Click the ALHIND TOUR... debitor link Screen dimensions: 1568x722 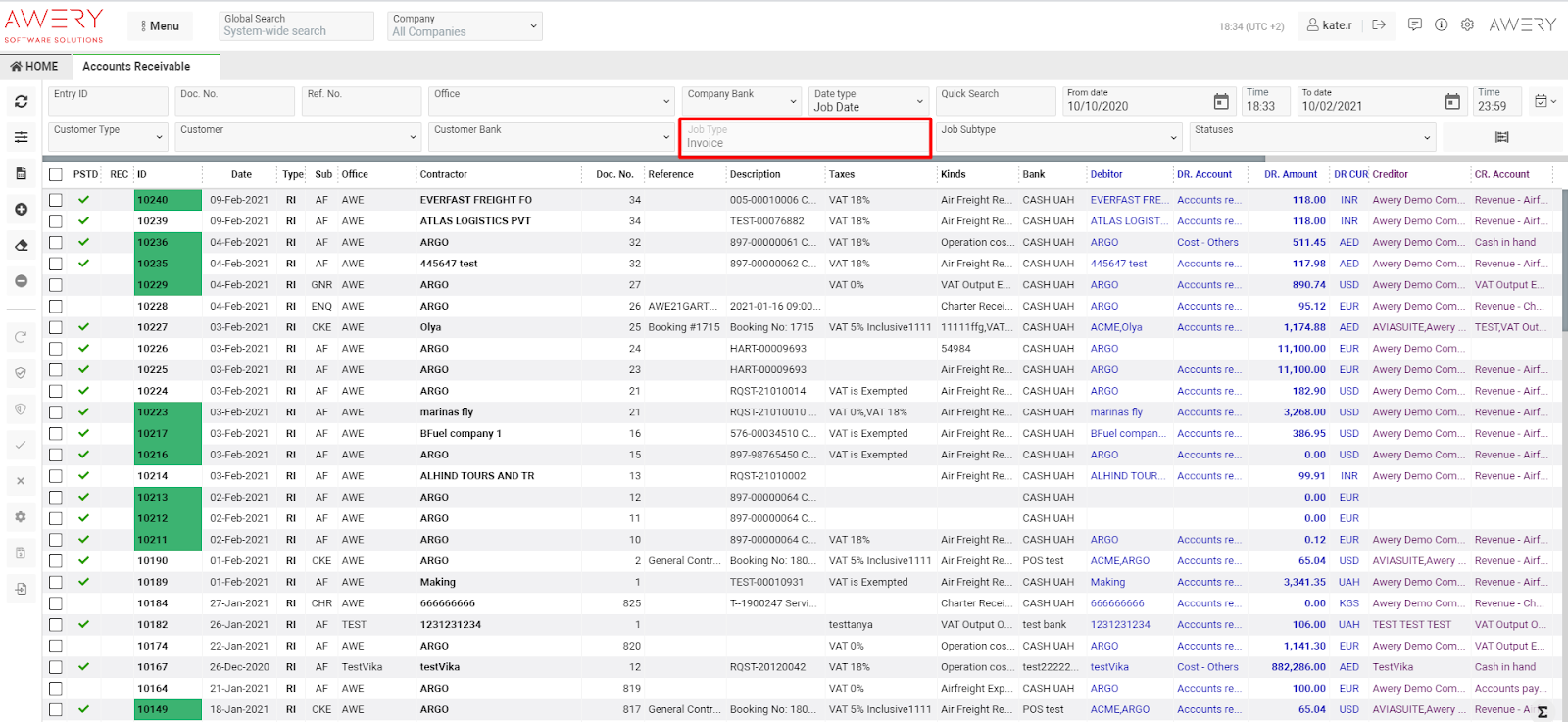1124,476
